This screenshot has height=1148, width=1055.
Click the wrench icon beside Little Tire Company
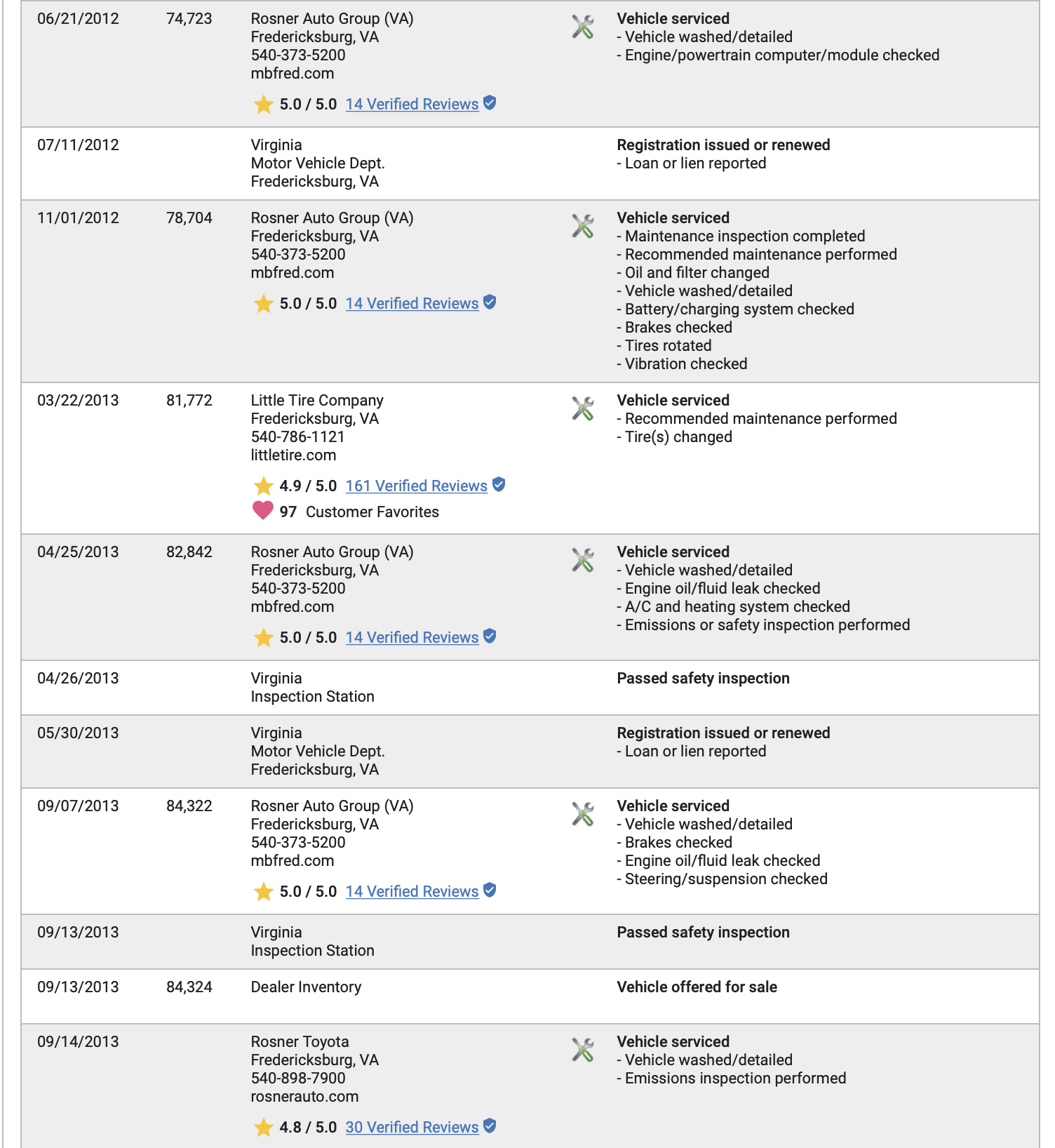583,408
